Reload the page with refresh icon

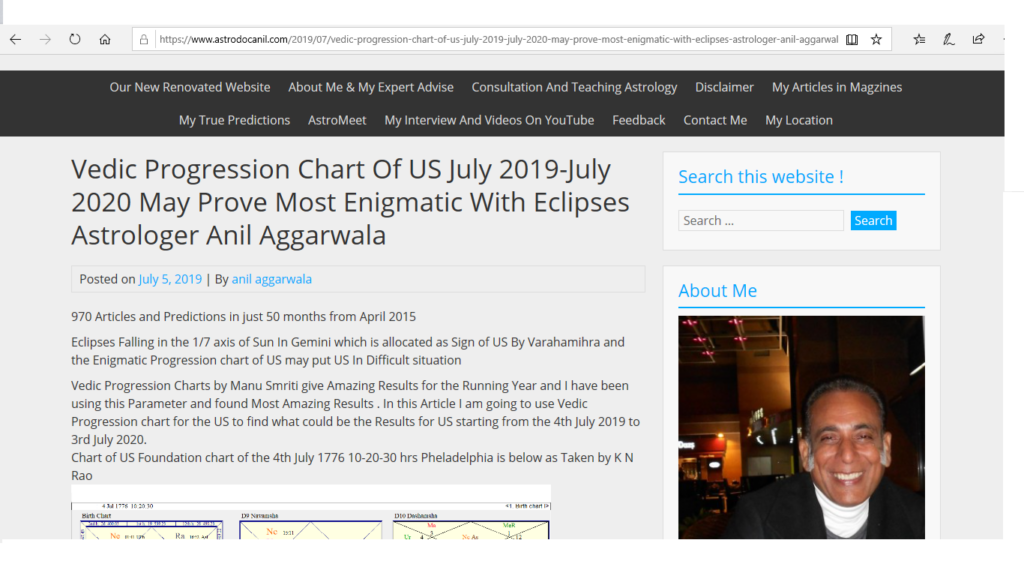tap(75, 39)
